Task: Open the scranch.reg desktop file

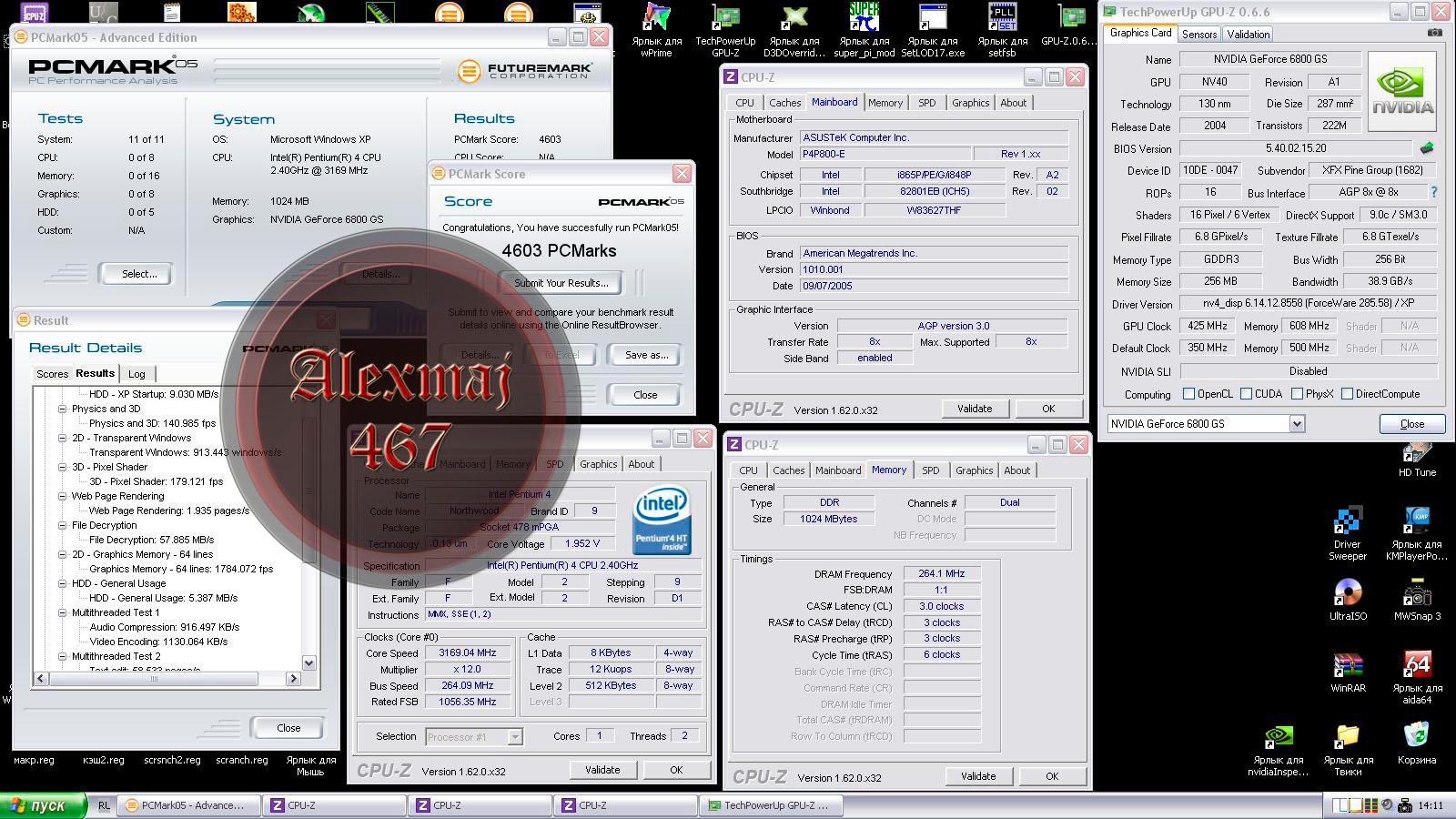Action: (x=242, y=760)
